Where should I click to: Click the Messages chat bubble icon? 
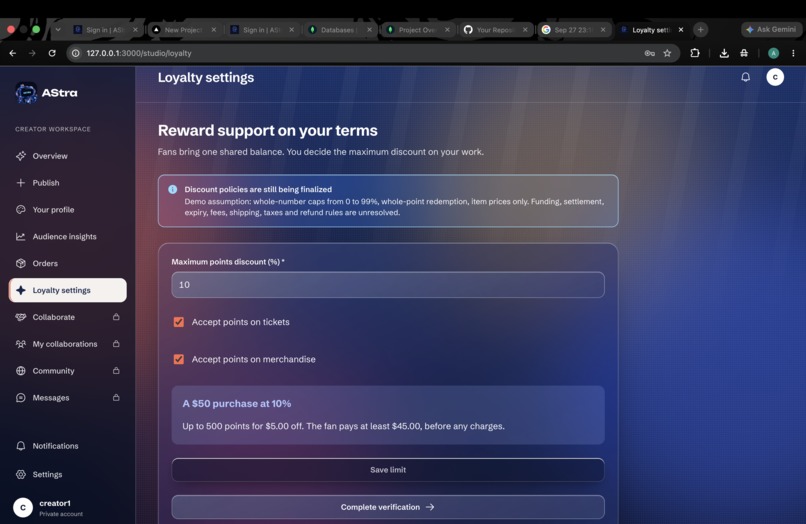point(21,397)
